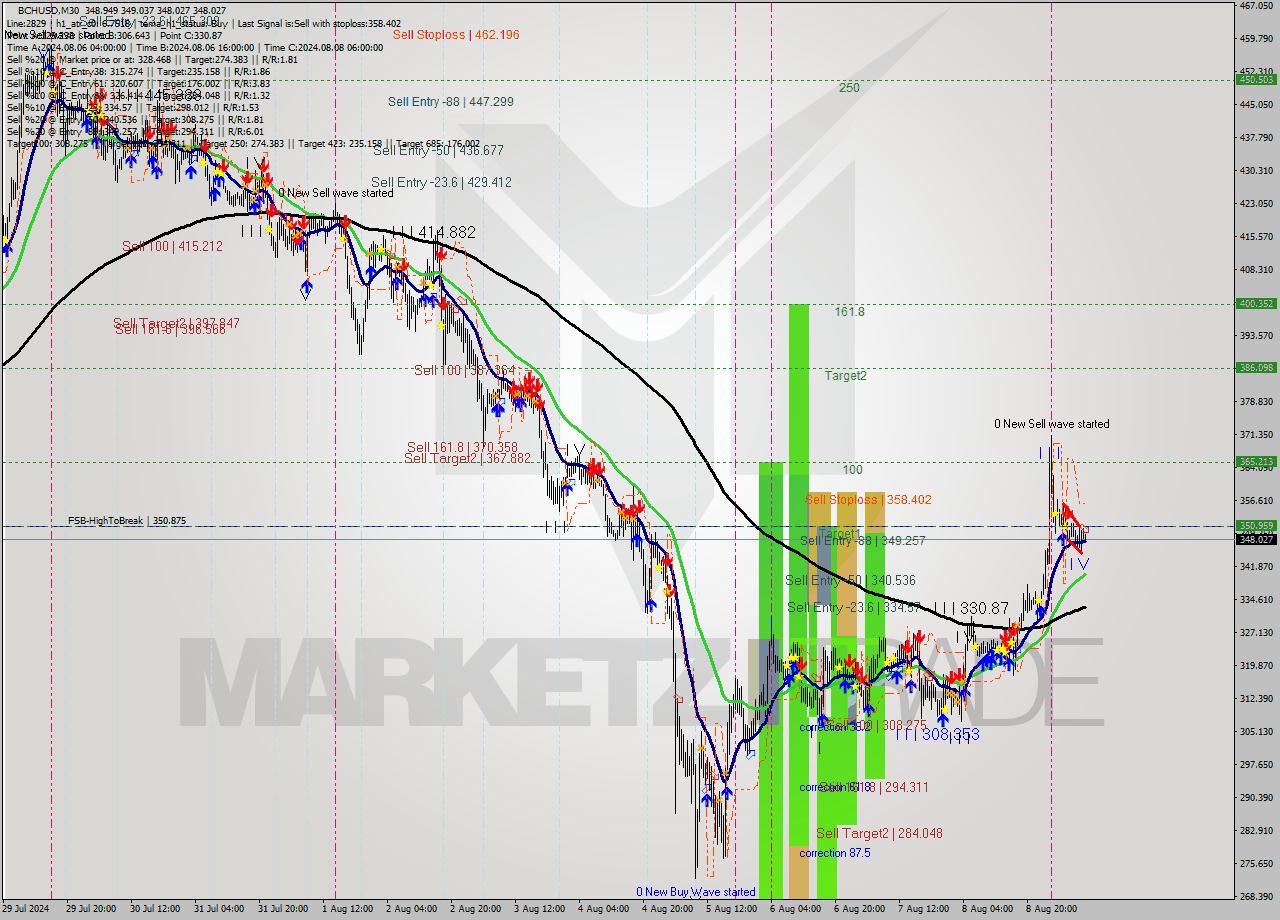Click the green 450.503 price axis marker
The width and height of the screenshot is (1280, 920).
[1256, 80]
